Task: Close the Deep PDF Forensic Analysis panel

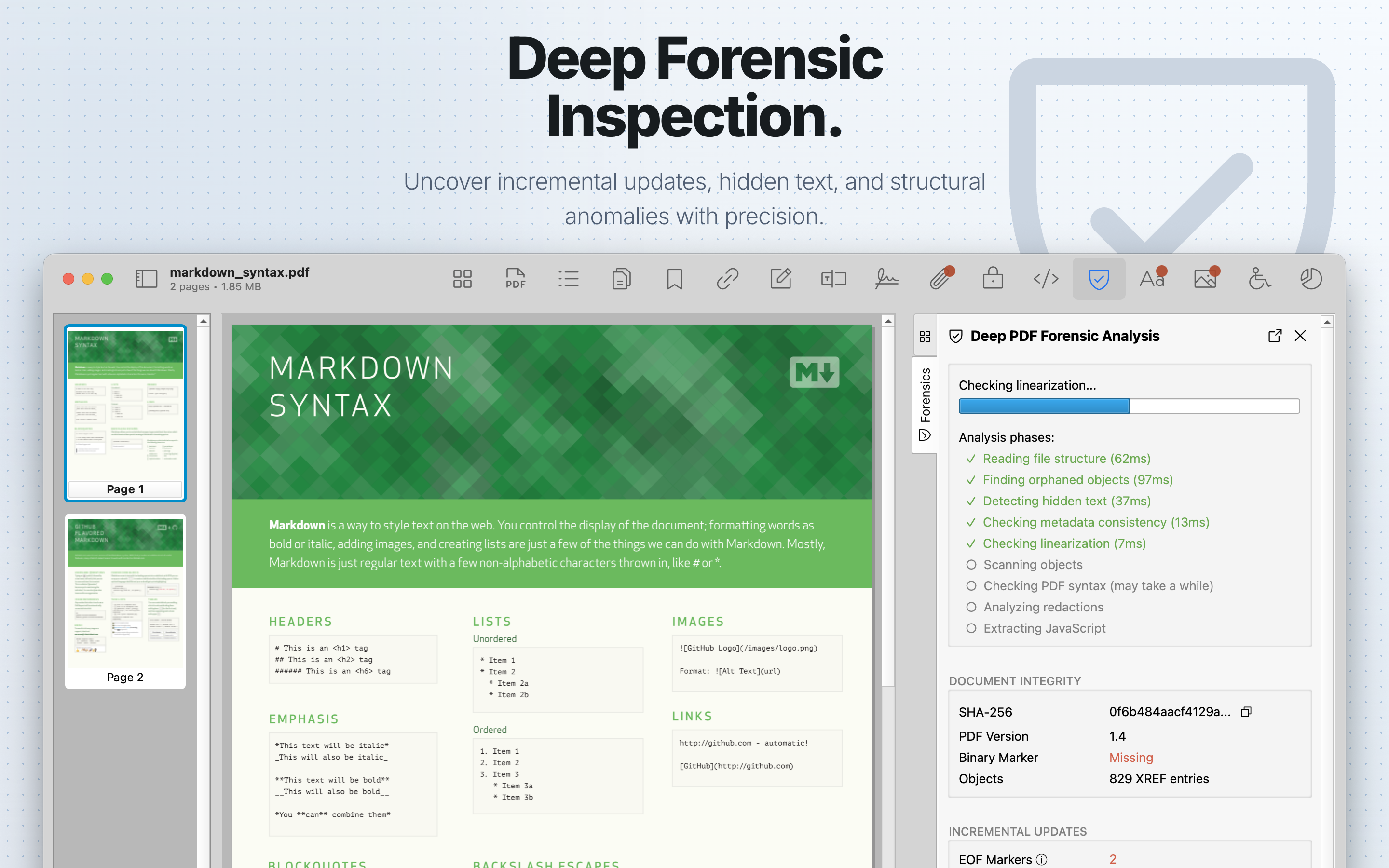Action: point(1300,336)
